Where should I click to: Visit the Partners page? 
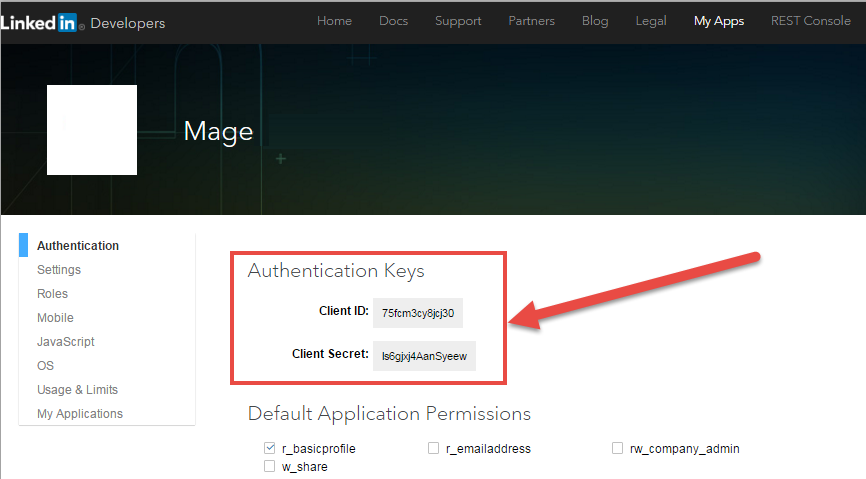tap(531, 21)
